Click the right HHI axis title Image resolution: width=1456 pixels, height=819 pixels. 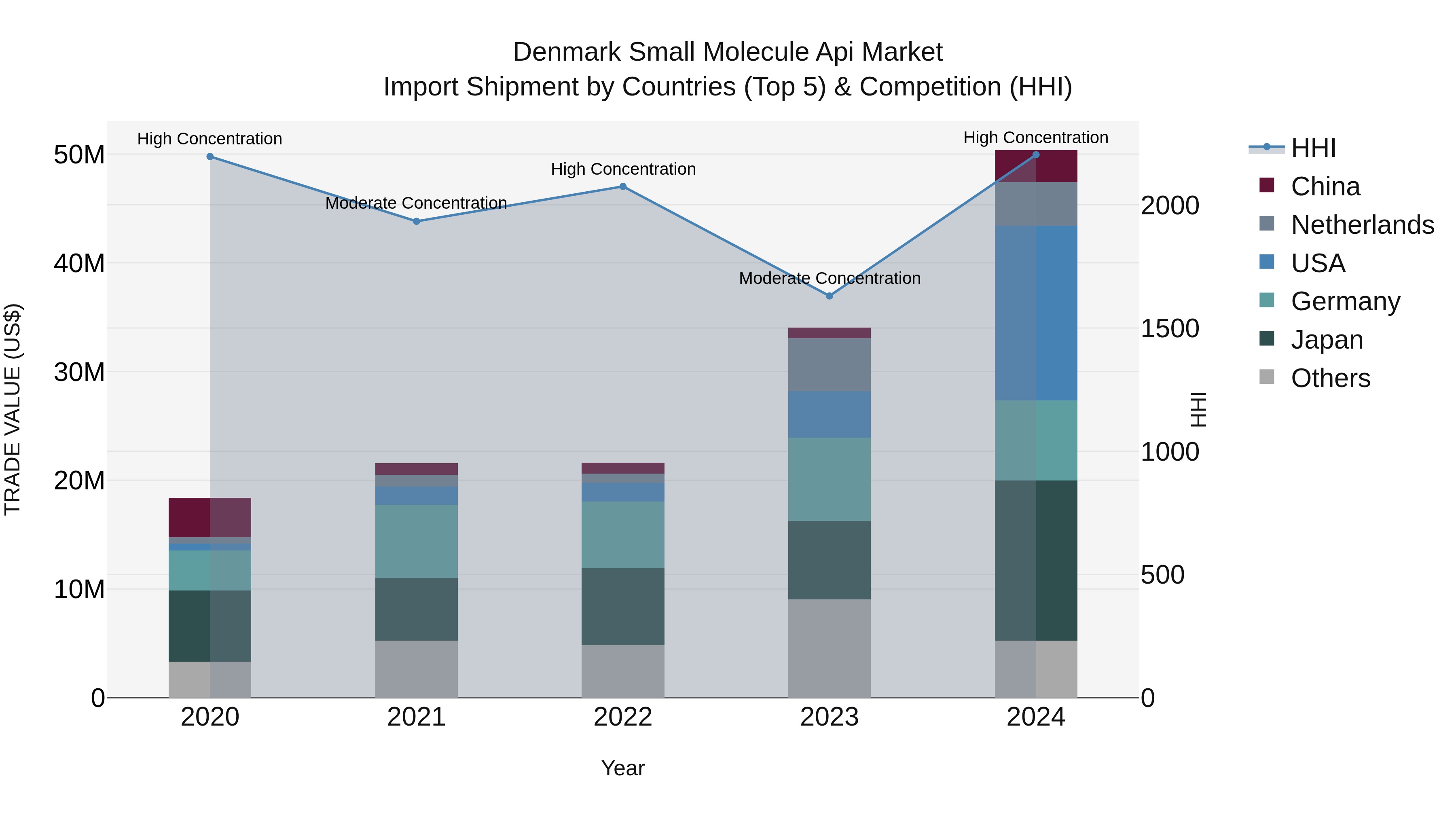[1198, 410]
